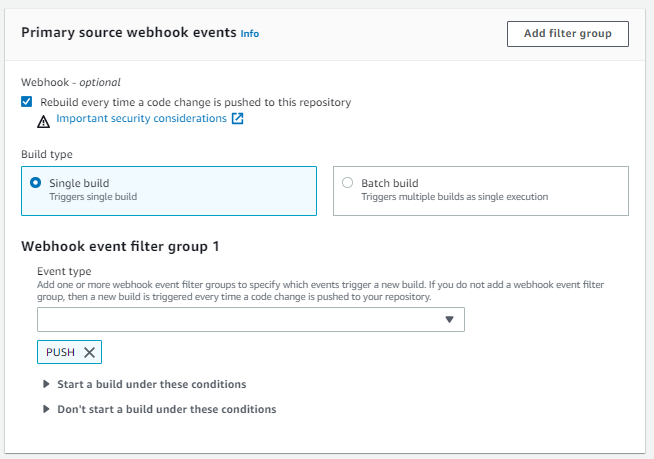Toggle the Rebuild every time checkbox
Viewport: 654px width, 459px height.
pos(27,102)
